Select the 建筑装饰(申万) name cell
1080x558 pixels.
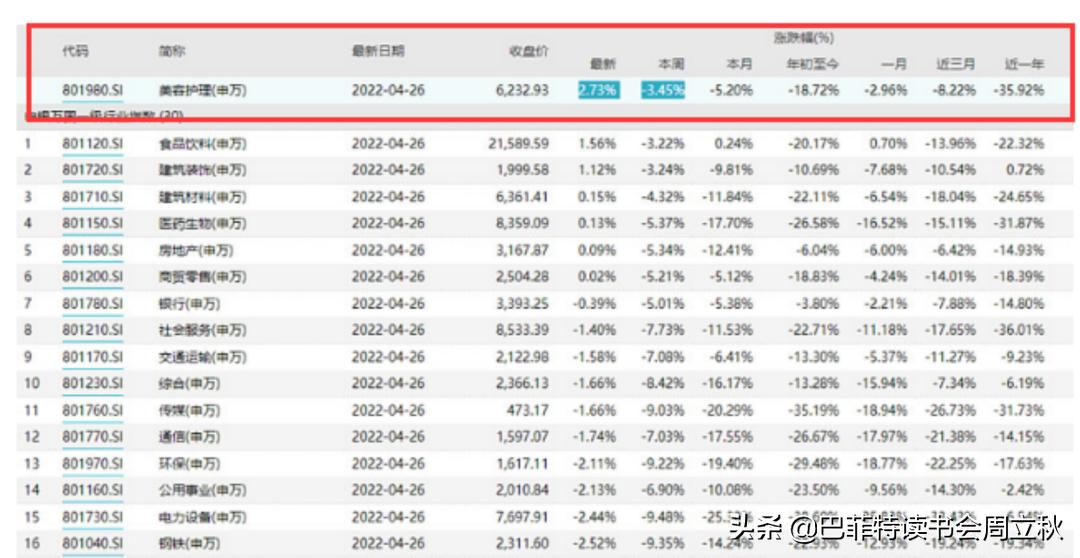point(202,170)
